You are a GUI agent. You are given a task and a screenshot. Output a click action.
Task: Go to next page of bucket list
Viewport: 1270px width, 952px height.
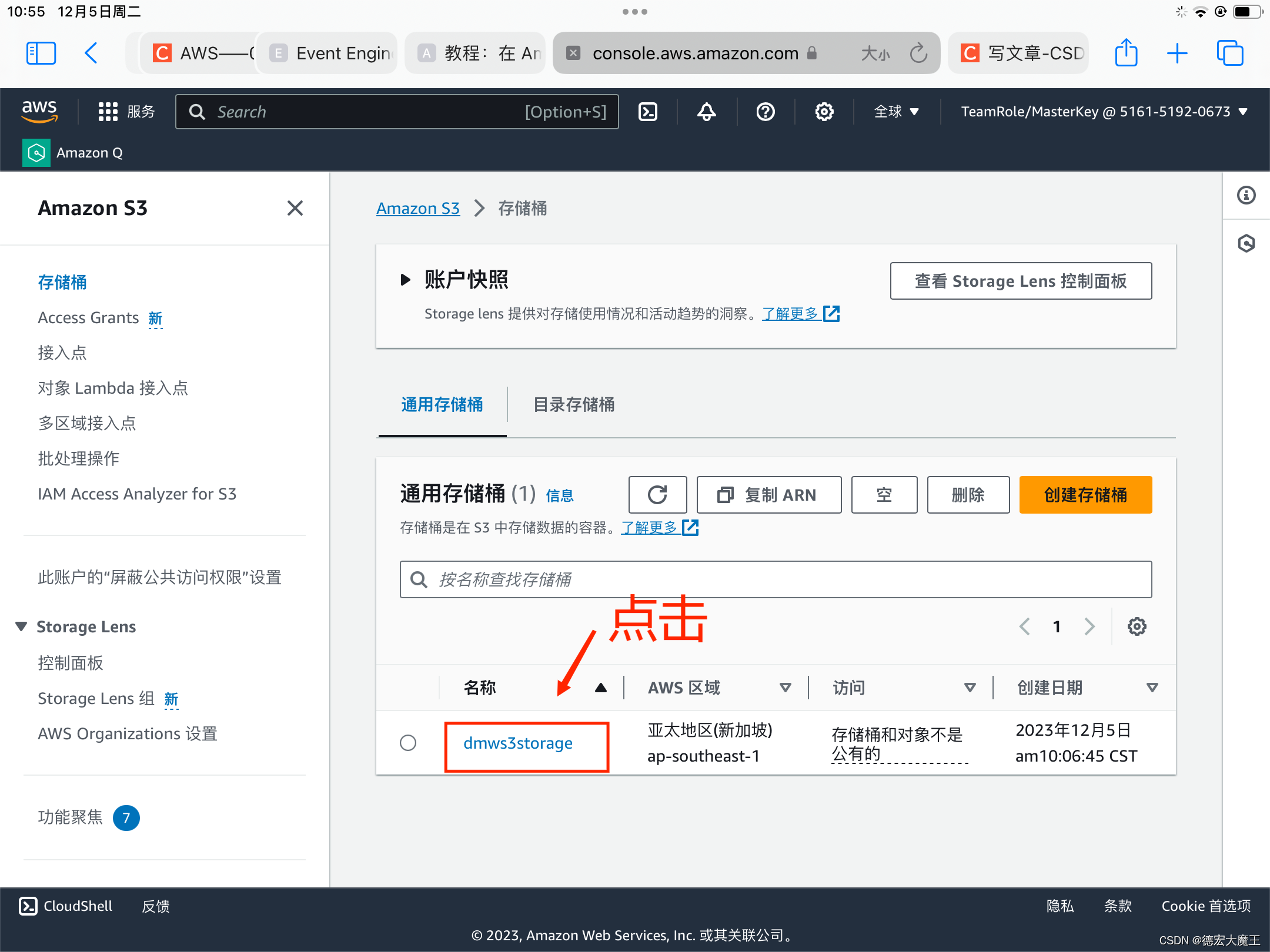coord(1089,626)
